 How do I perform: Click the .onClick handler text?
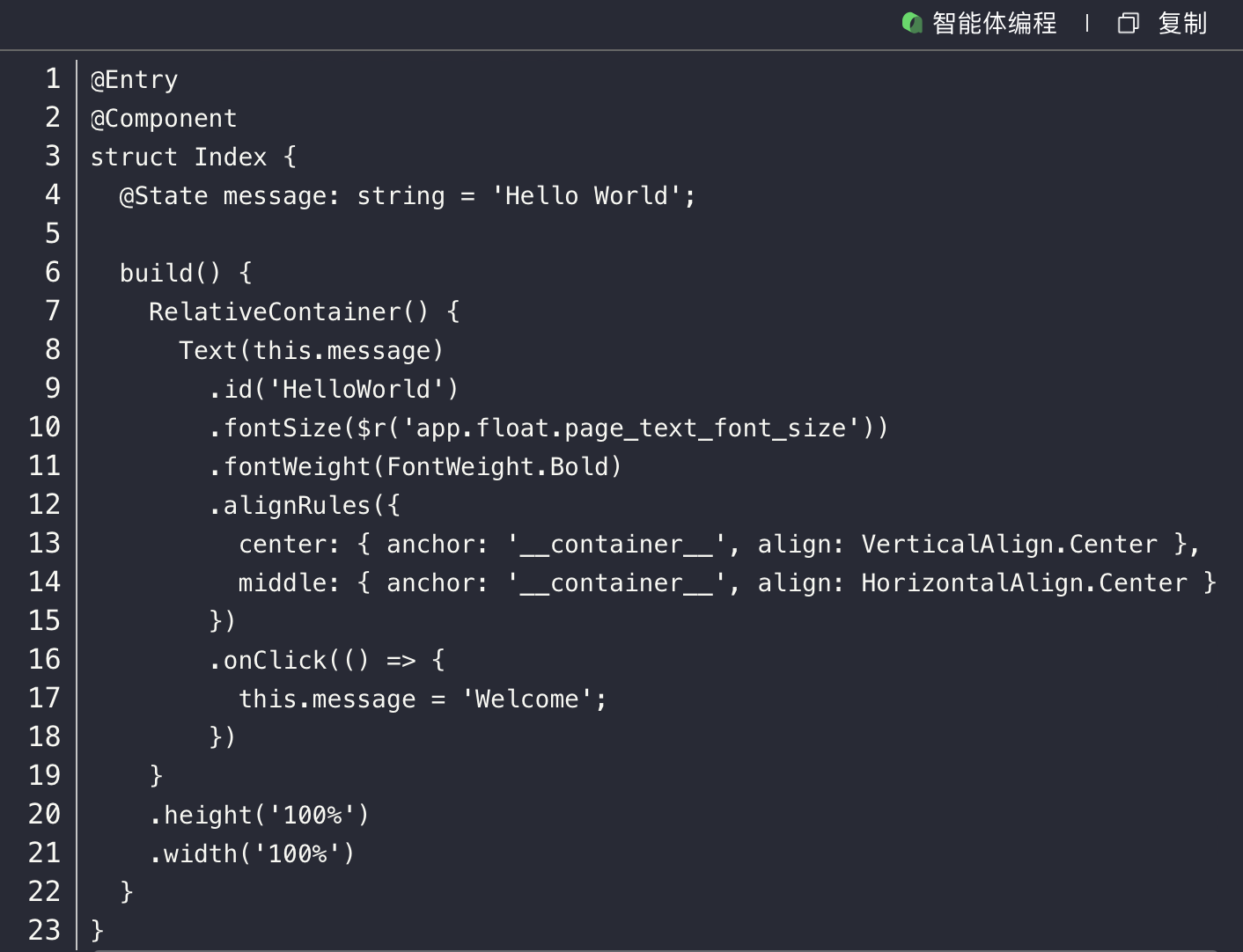click(275, 661)
